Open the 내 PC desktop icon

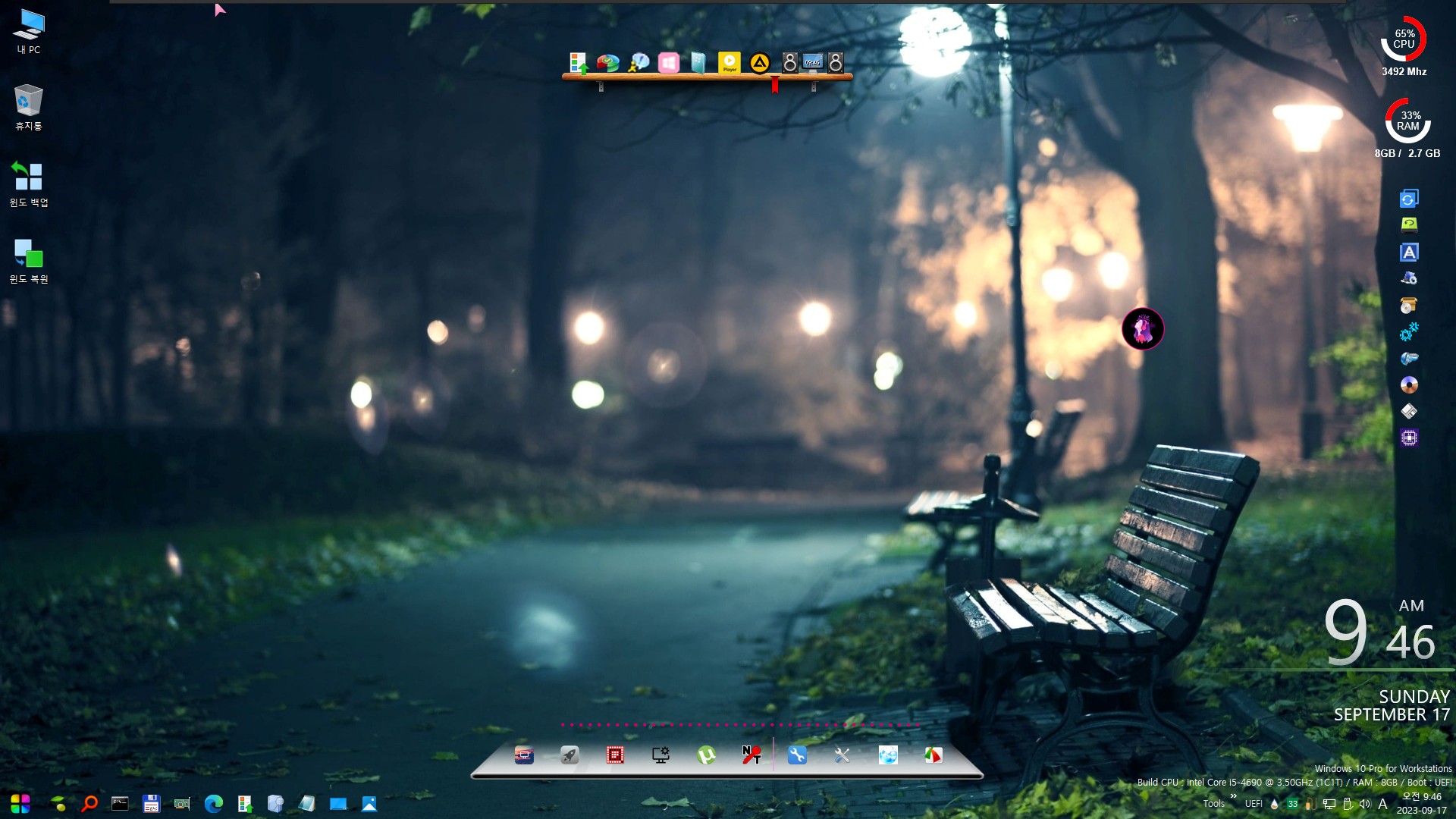29,32
